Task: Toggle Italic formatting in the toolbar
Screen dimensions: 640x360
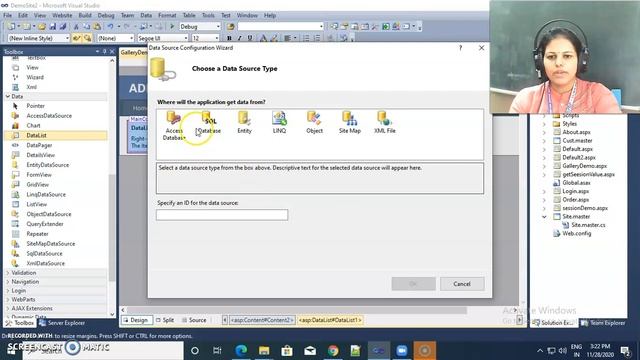Action: 240,38
